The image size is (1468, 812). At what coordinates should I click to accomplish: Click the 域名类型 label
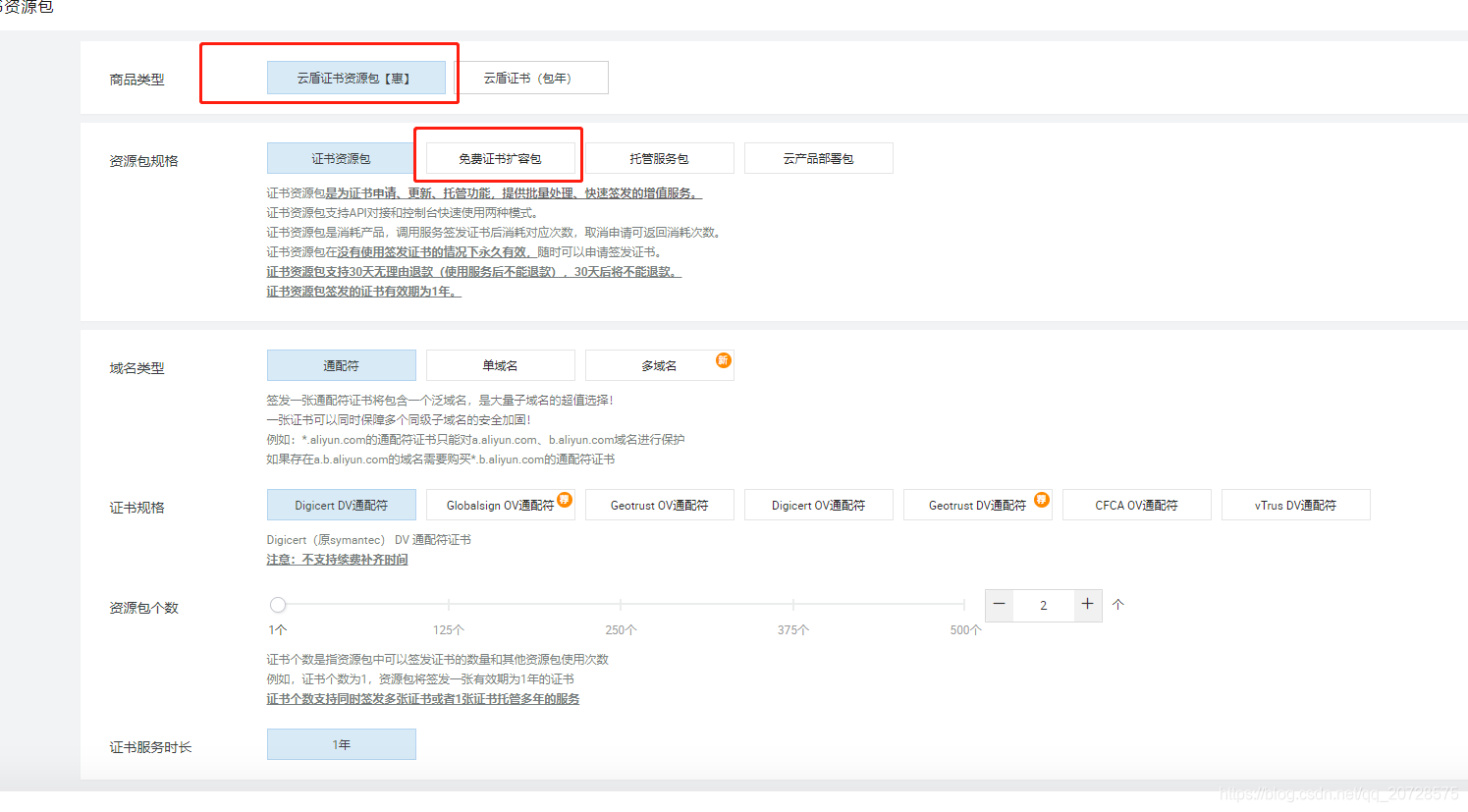[x=136, y=368]
